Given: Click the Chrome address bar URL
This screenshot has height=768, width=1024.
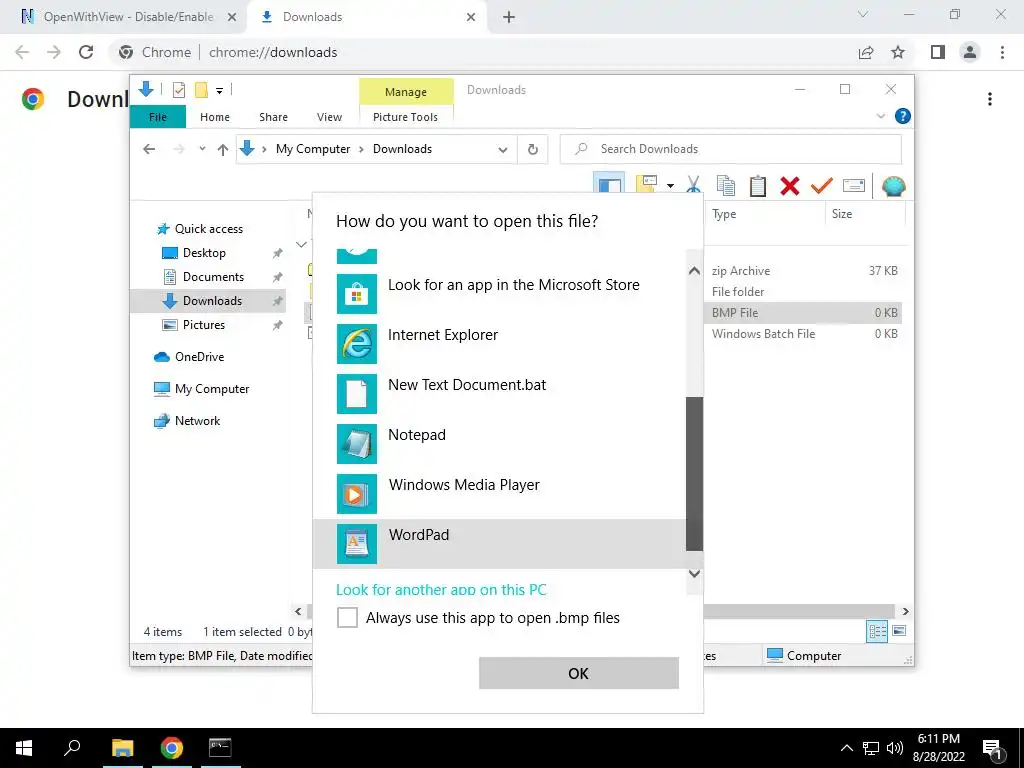Looking at the screenshot, I should [273, 52].
